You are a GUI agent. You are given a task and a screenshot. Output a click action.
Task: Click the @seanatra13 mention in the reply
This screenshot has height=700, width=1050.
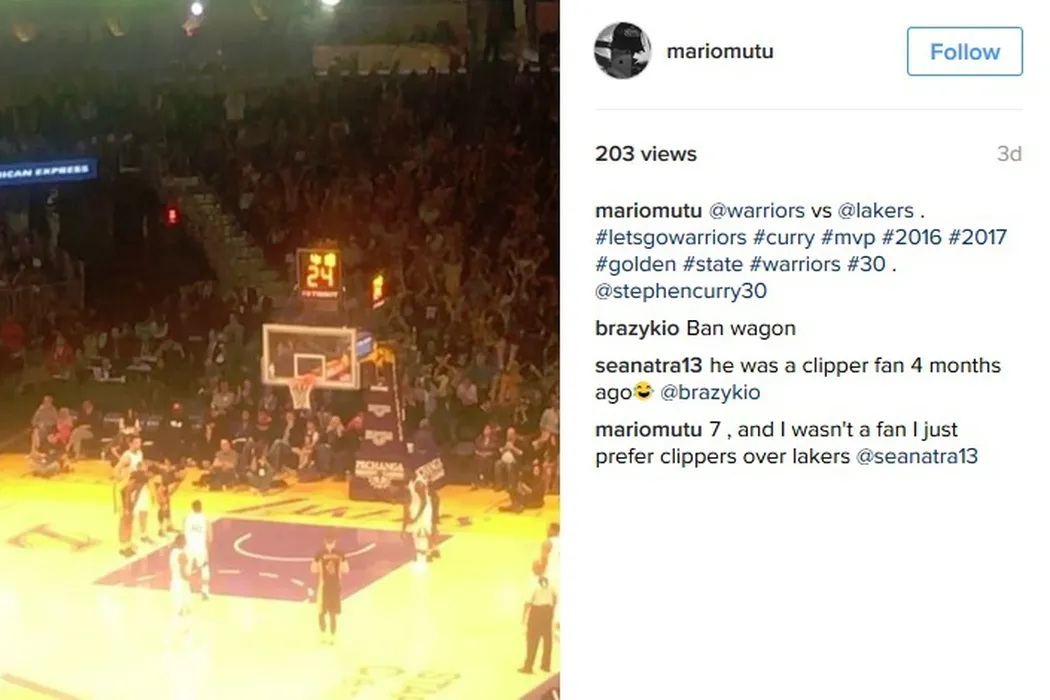[x=917, y=456]
